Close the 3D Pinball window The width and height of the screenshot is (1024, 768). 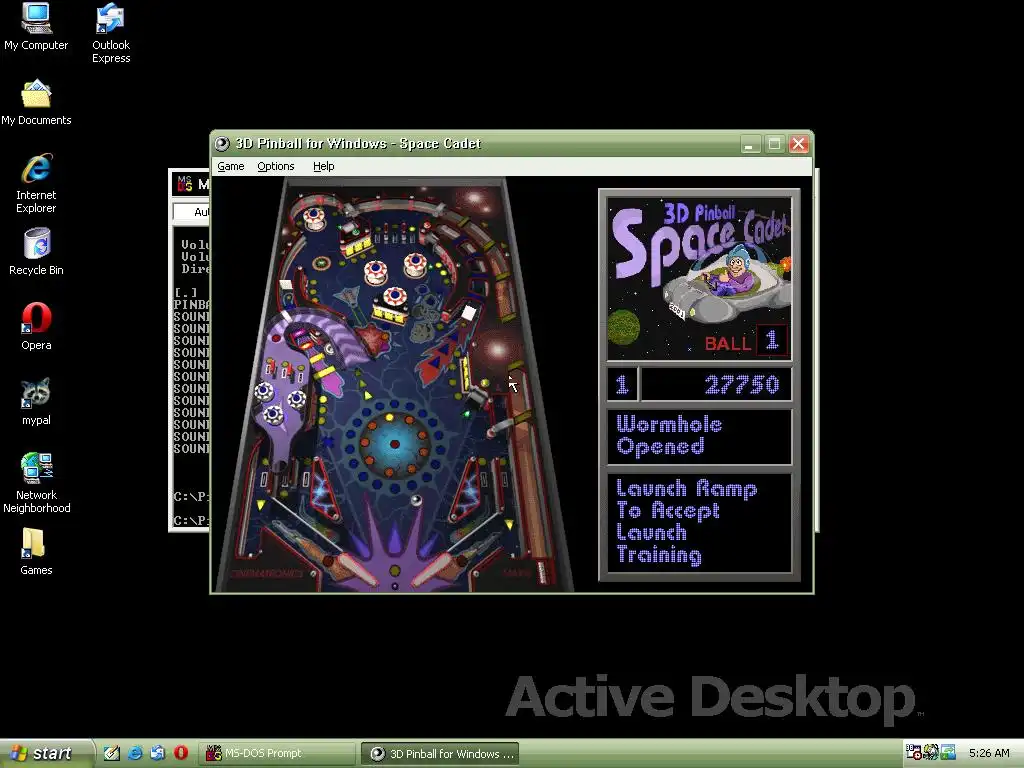pos(798,144)
